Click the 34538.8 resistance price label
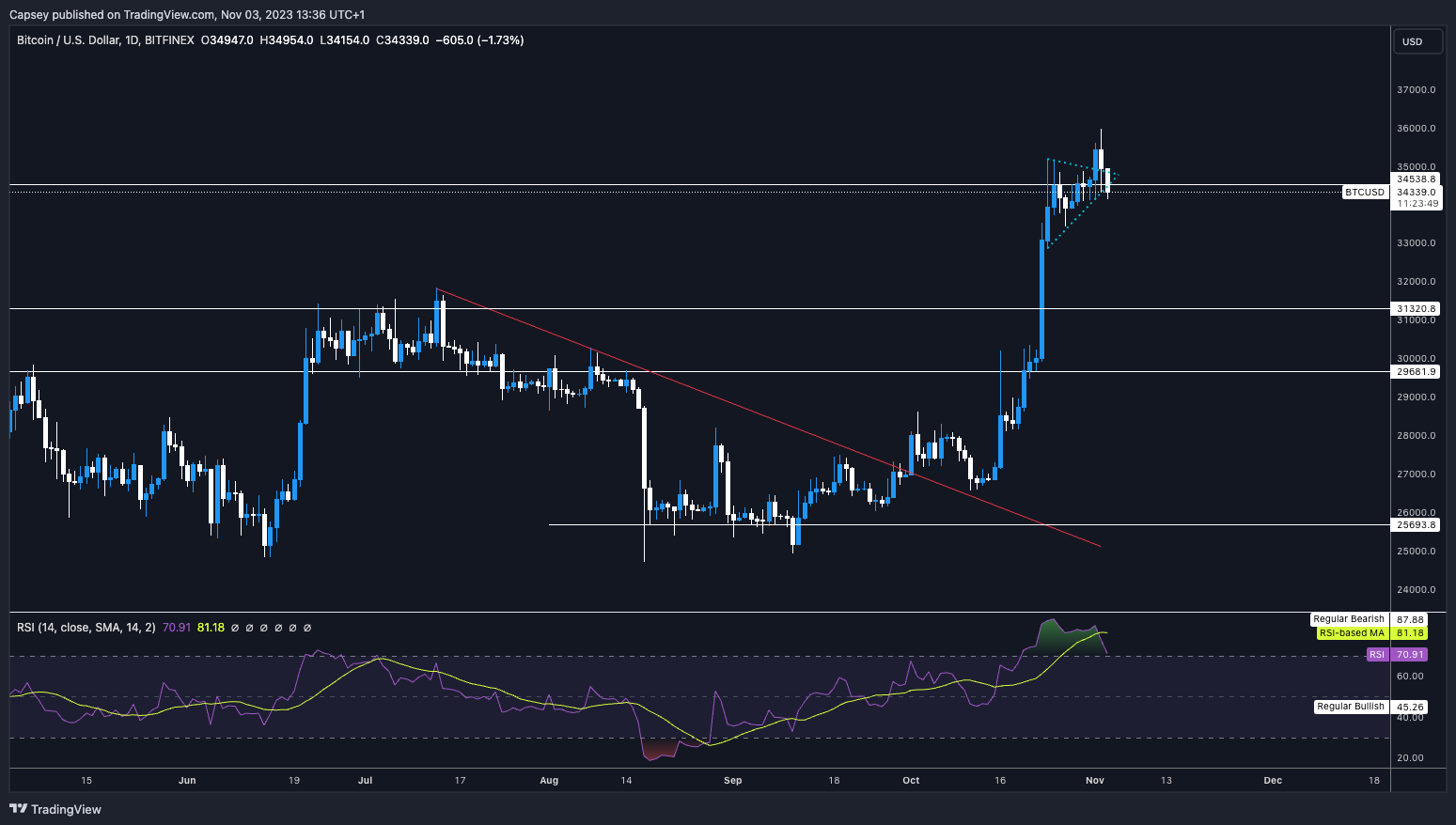The height and width of the screenshot is (825, 1456). (1415, 179)
